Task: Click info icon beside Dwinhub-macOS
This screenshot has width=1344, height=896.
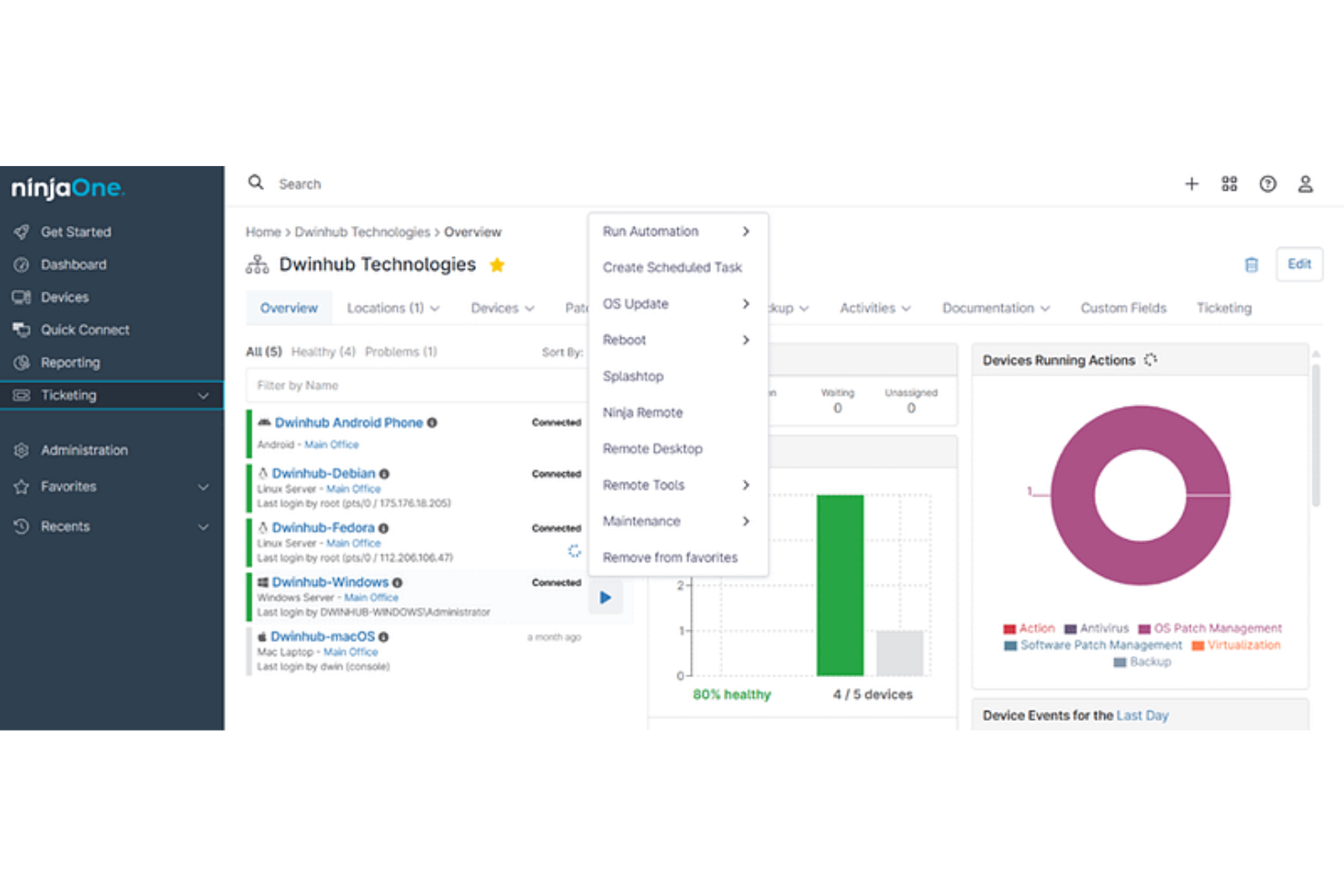Action: (383, 637)
